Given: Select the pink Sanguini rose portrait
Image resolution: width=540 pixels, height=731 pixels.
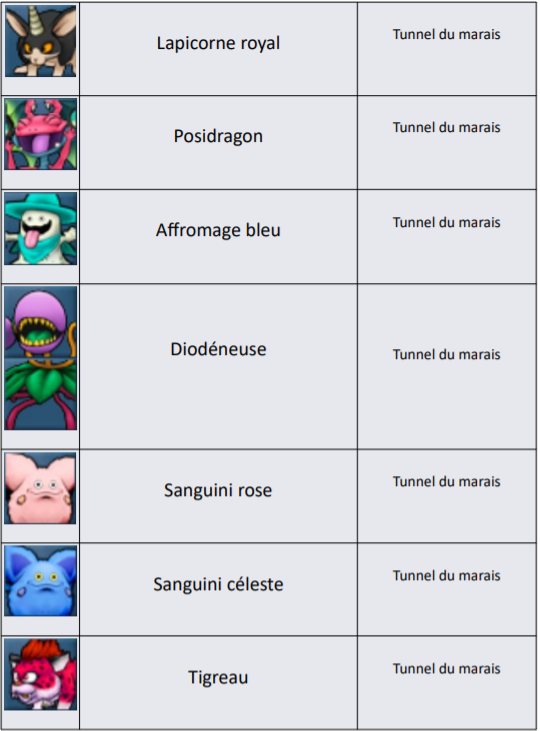Looking at the screenshot, I should 41,488.
